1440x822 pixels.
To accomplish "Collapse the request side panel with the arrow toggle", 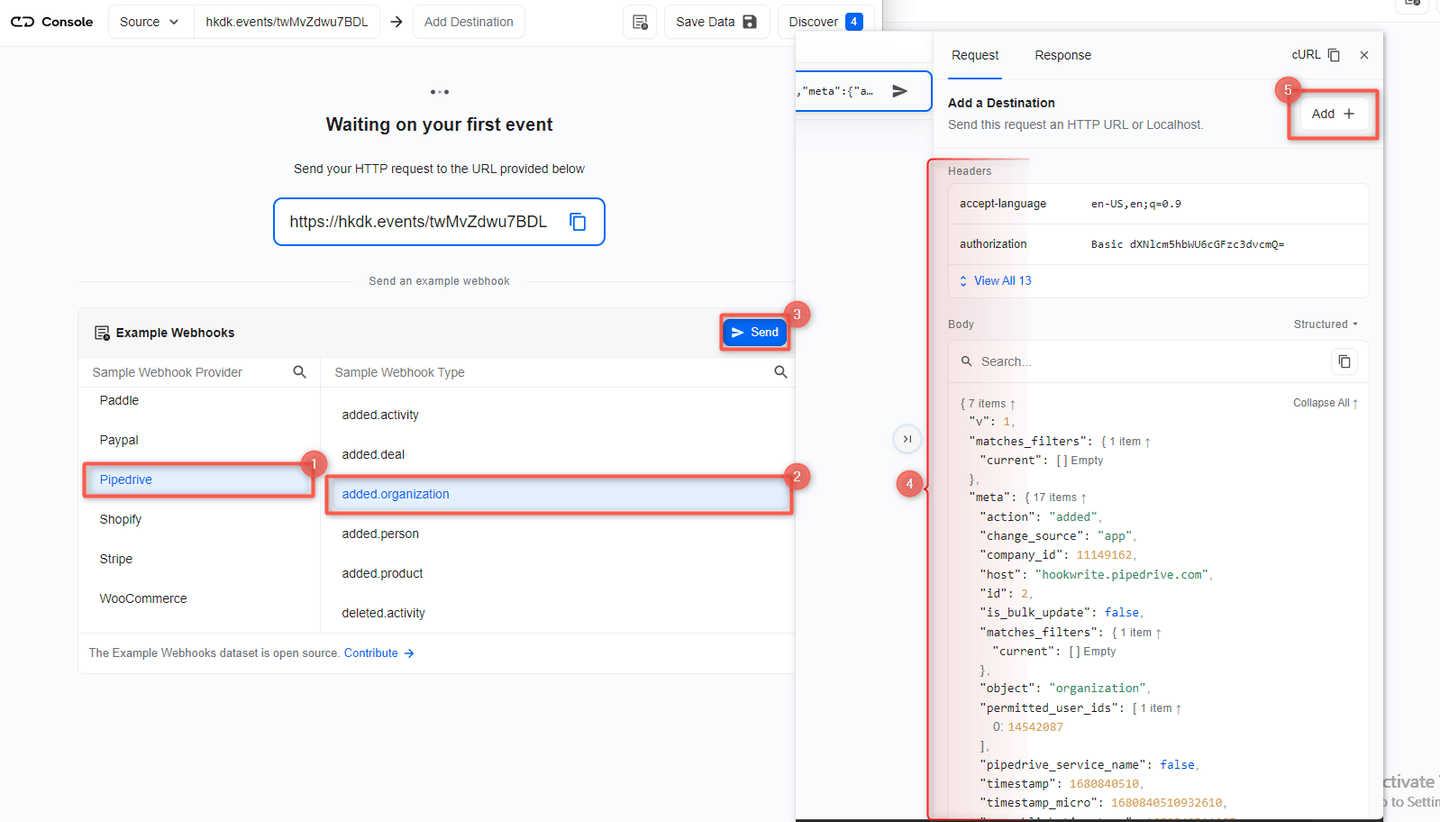I will point(907,438).
